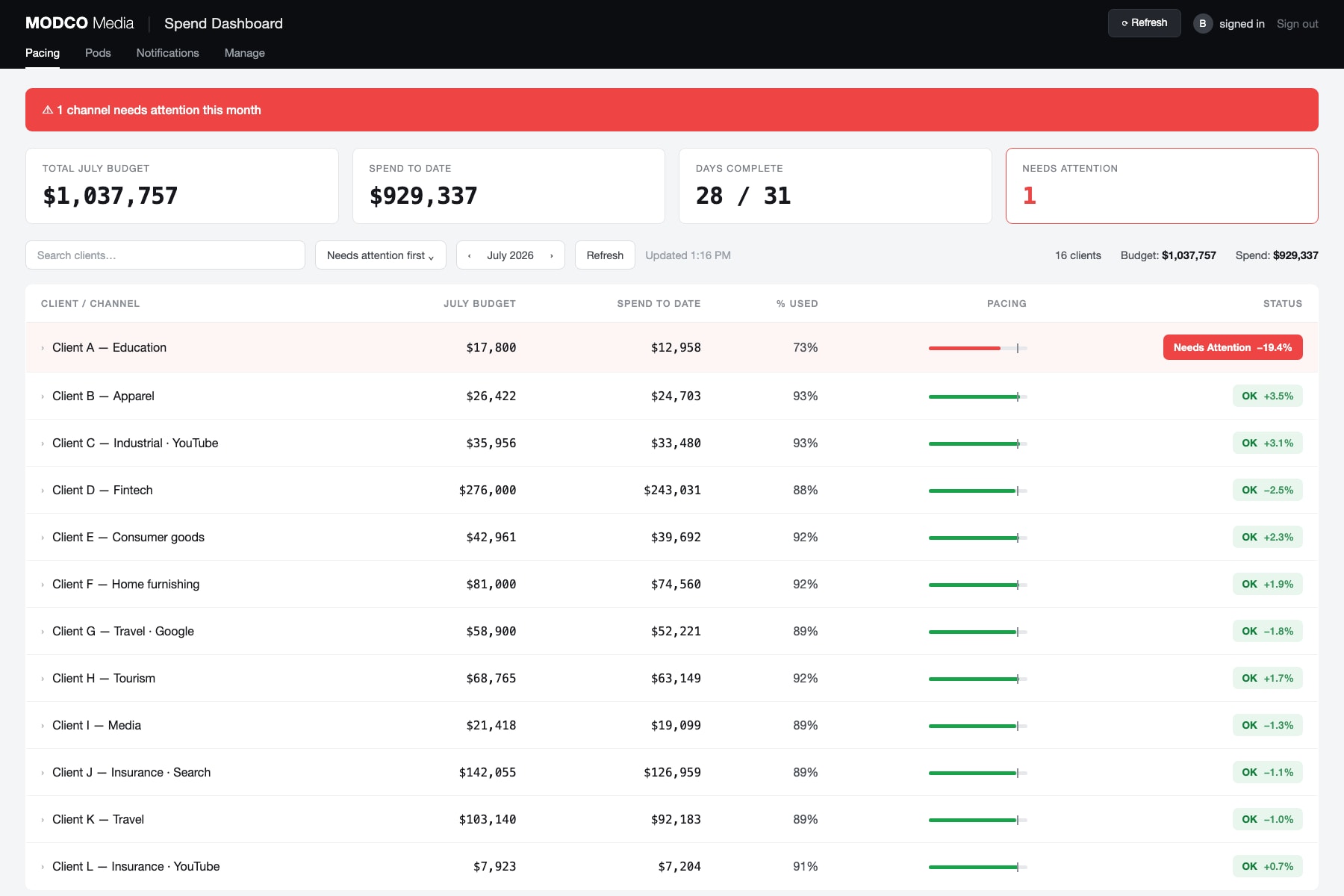Click the July 2026 month label

click(x=510, y=255)
